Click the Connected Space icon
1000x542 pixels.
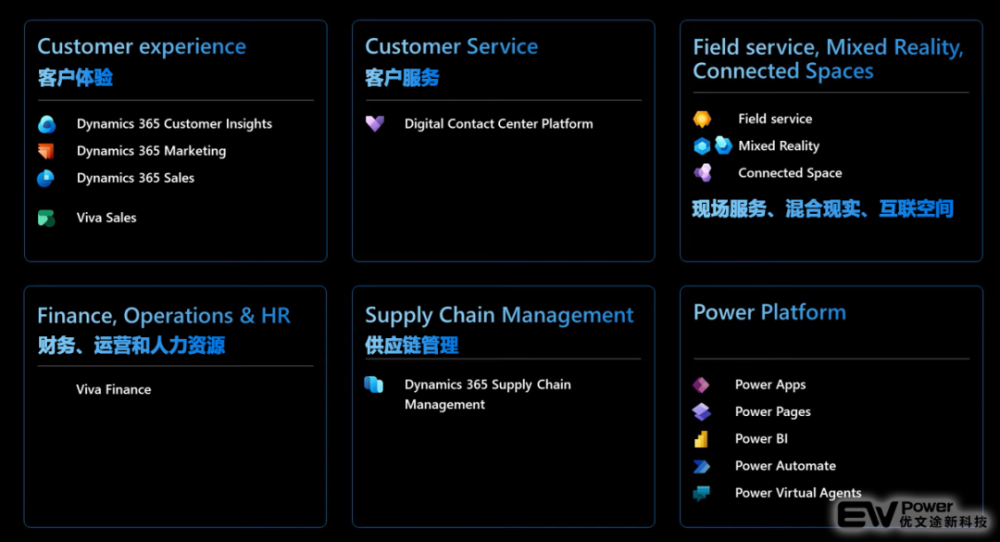point(703,173)
